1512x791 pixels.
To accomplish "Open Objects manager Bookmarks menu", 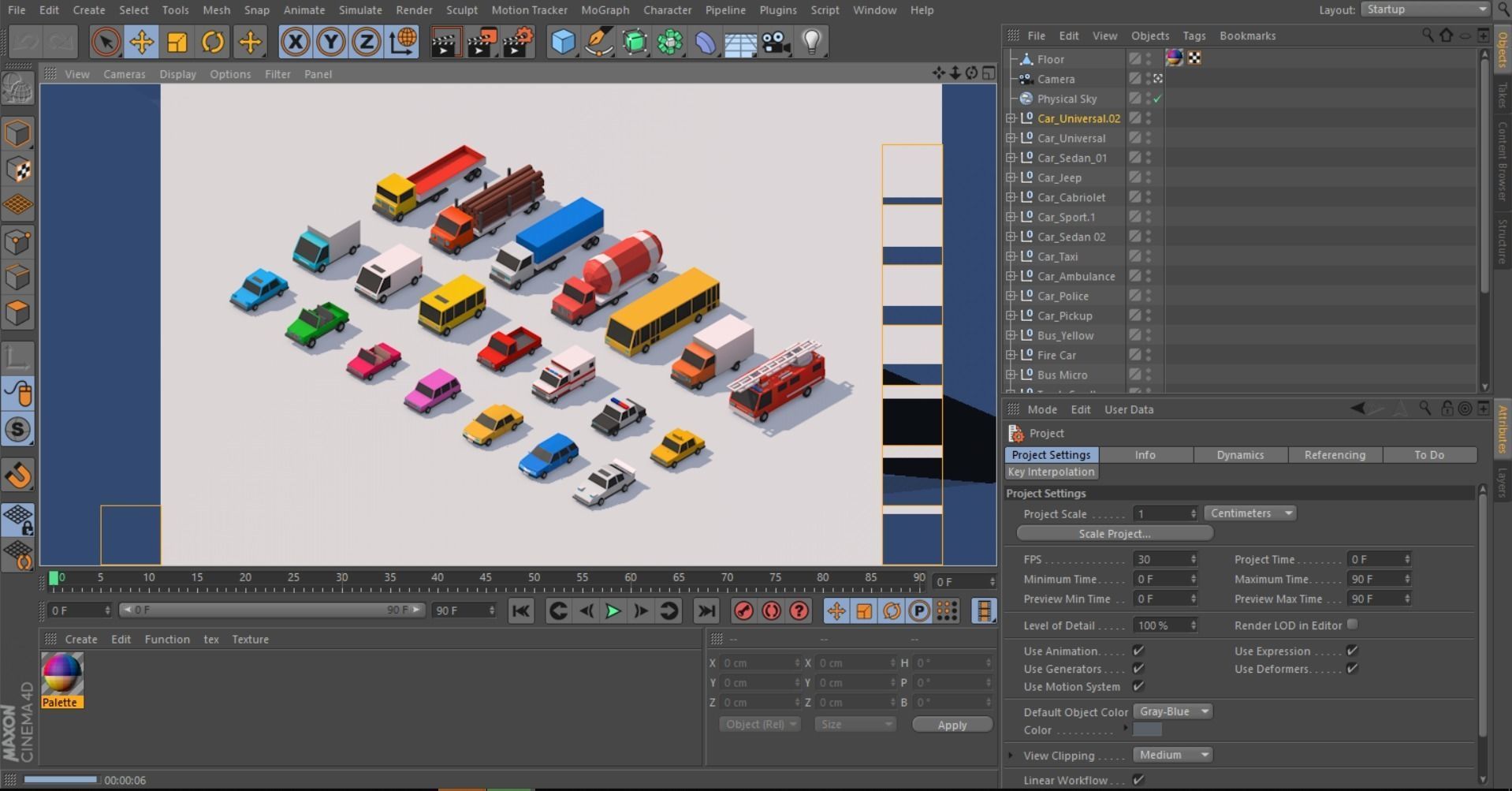I will [x=1247, y=35].
